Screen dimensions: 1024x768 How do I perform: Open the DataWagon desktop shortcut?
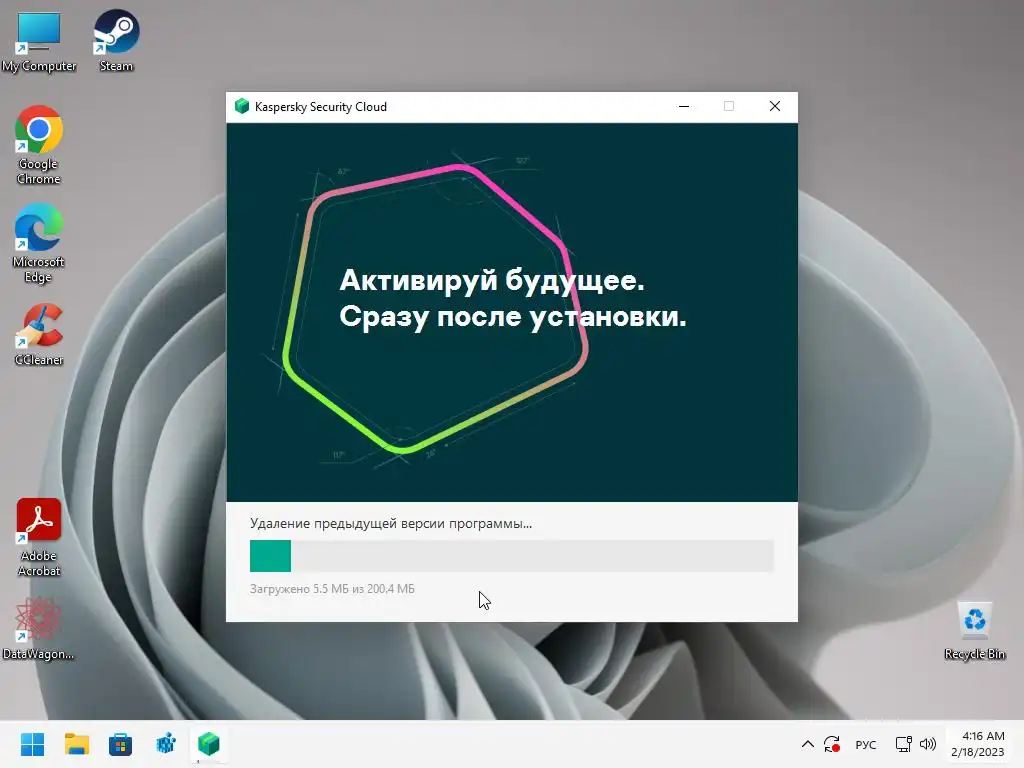pyautogui.click(x=38, y=628)
